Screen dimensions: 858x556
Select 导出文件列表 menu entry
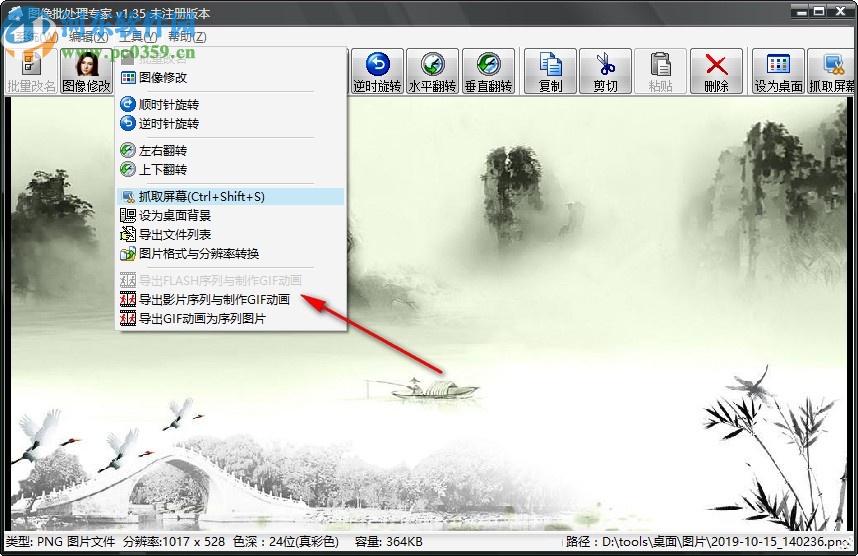tap(231, 235)
